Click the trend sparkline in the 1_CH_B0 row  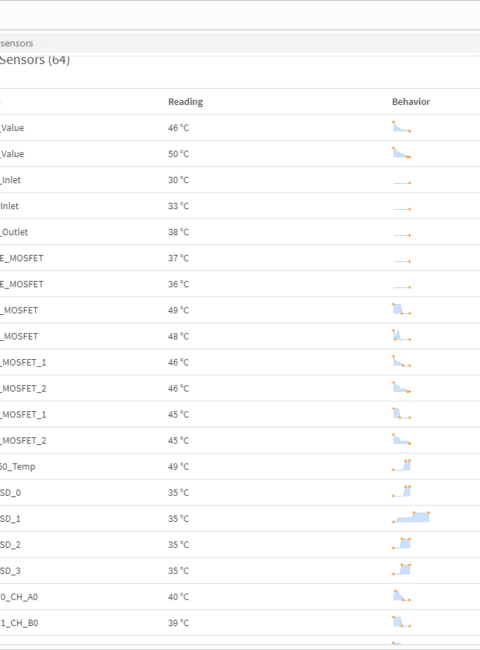coord(402,621)
